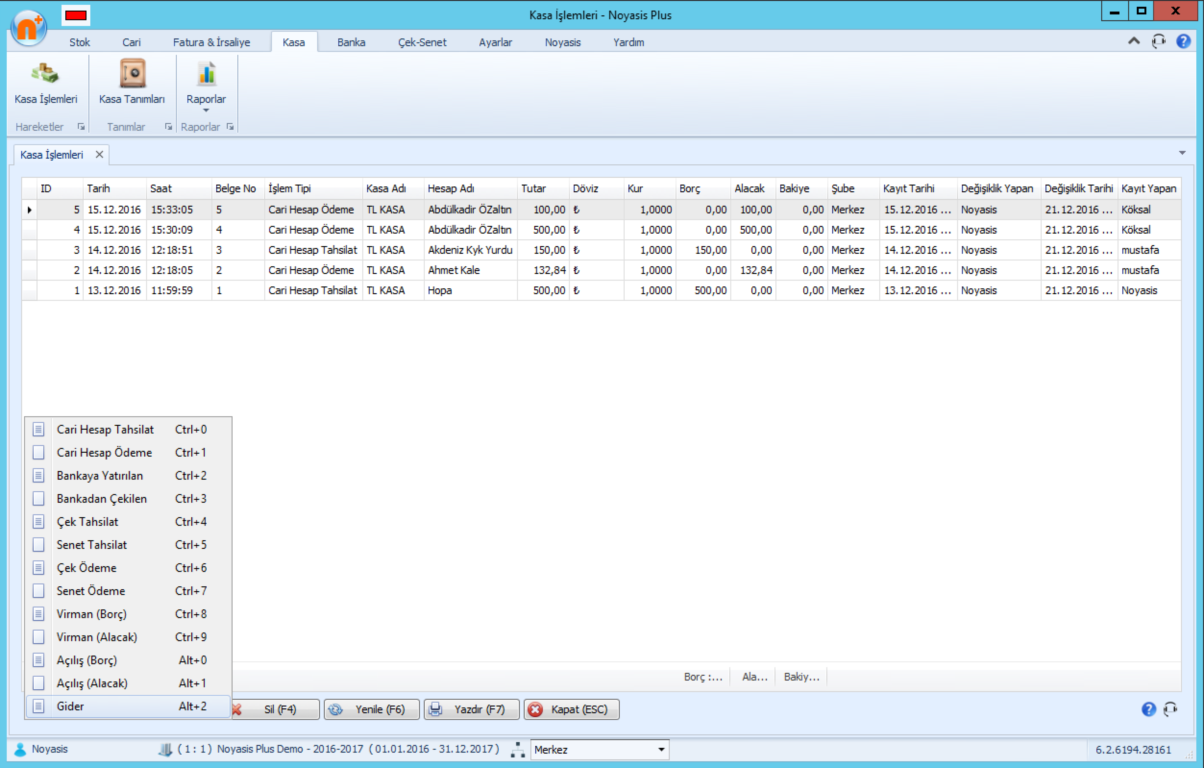Click the headset icon beside the bottom buttons
The width and height of the screenshot is (1204, 768).
coord(1171,709)
